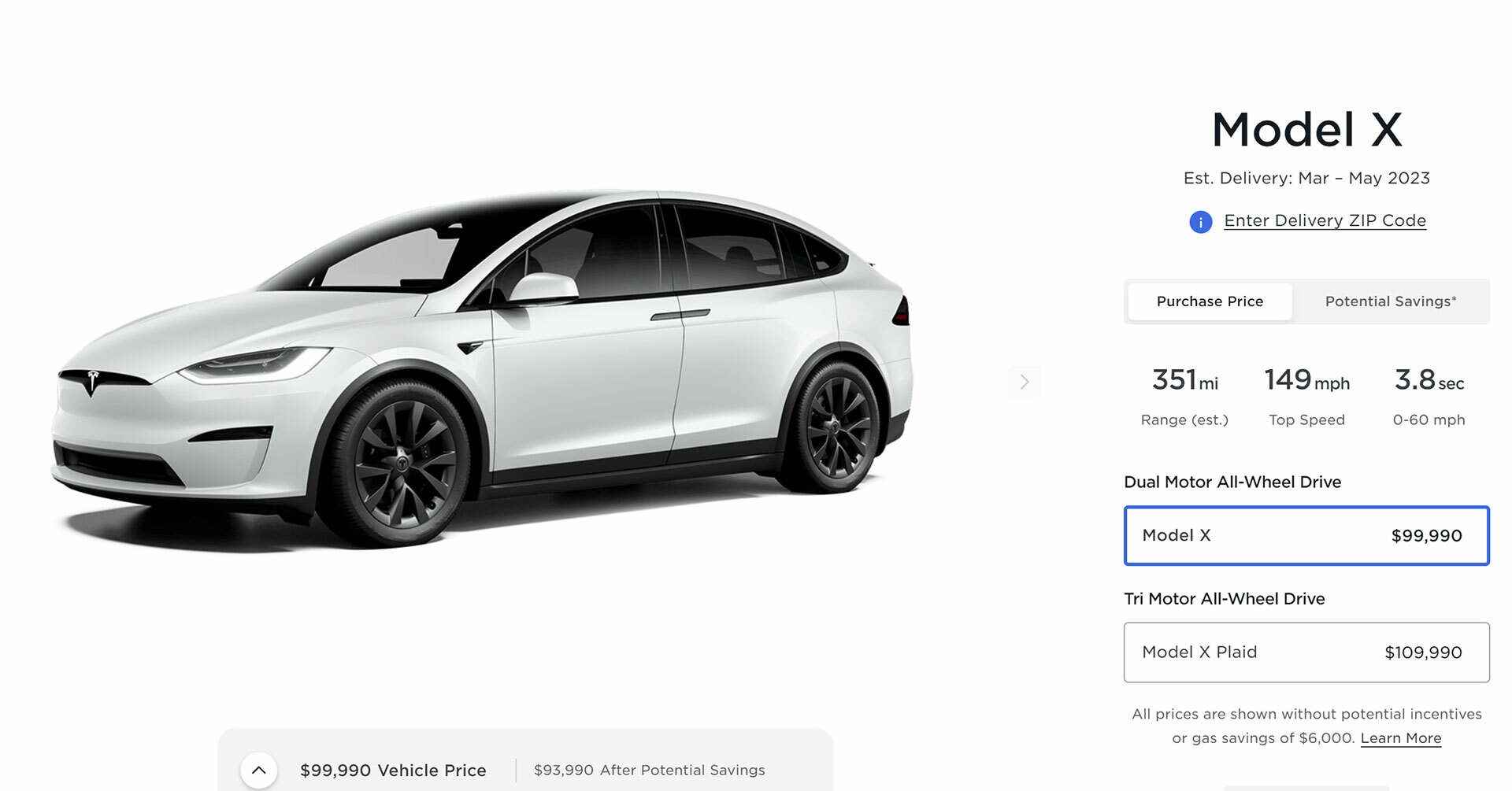Click the Tesla logo on the car's hood
This screenshot has width=1512, height=791.
coord(93,382)
